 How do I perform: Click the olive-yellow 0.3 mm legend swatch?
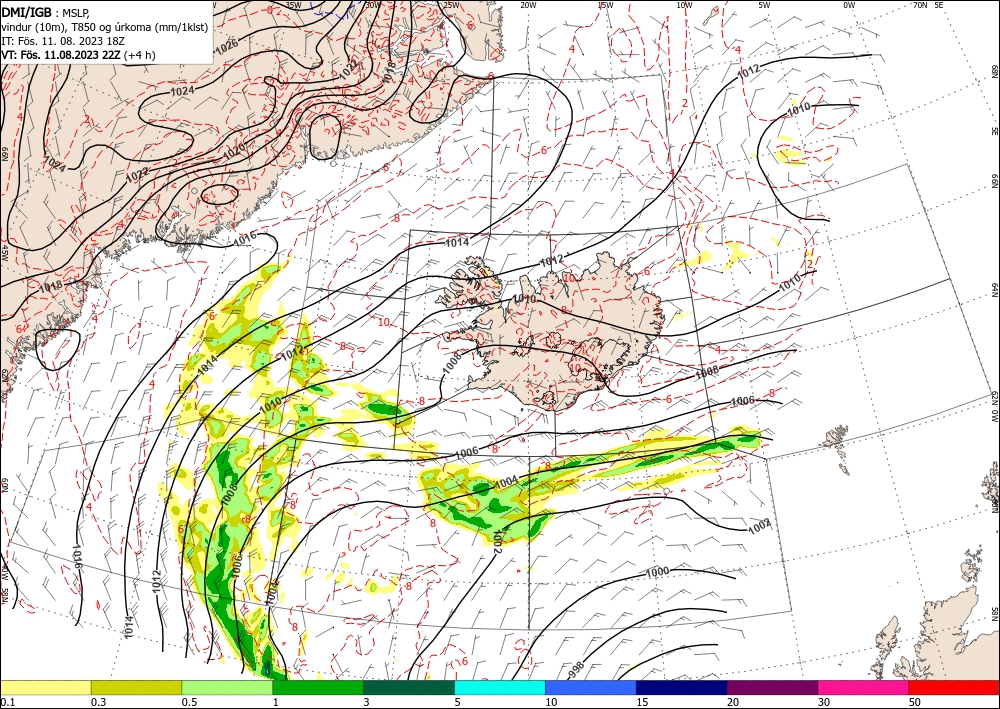(136, 687)
